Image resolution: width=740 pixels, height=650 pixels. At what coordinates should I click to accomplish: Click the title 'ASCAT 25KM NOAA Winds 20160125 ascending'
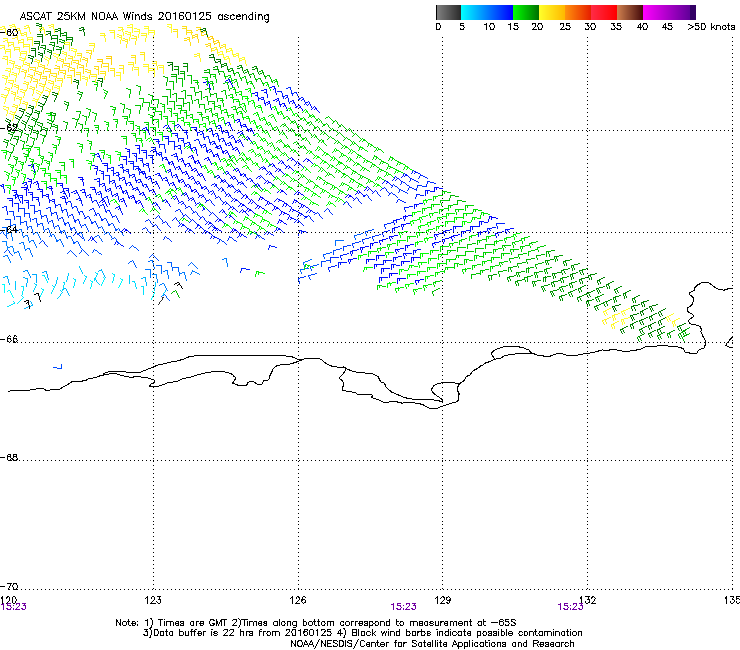click(x=144, y=17)
